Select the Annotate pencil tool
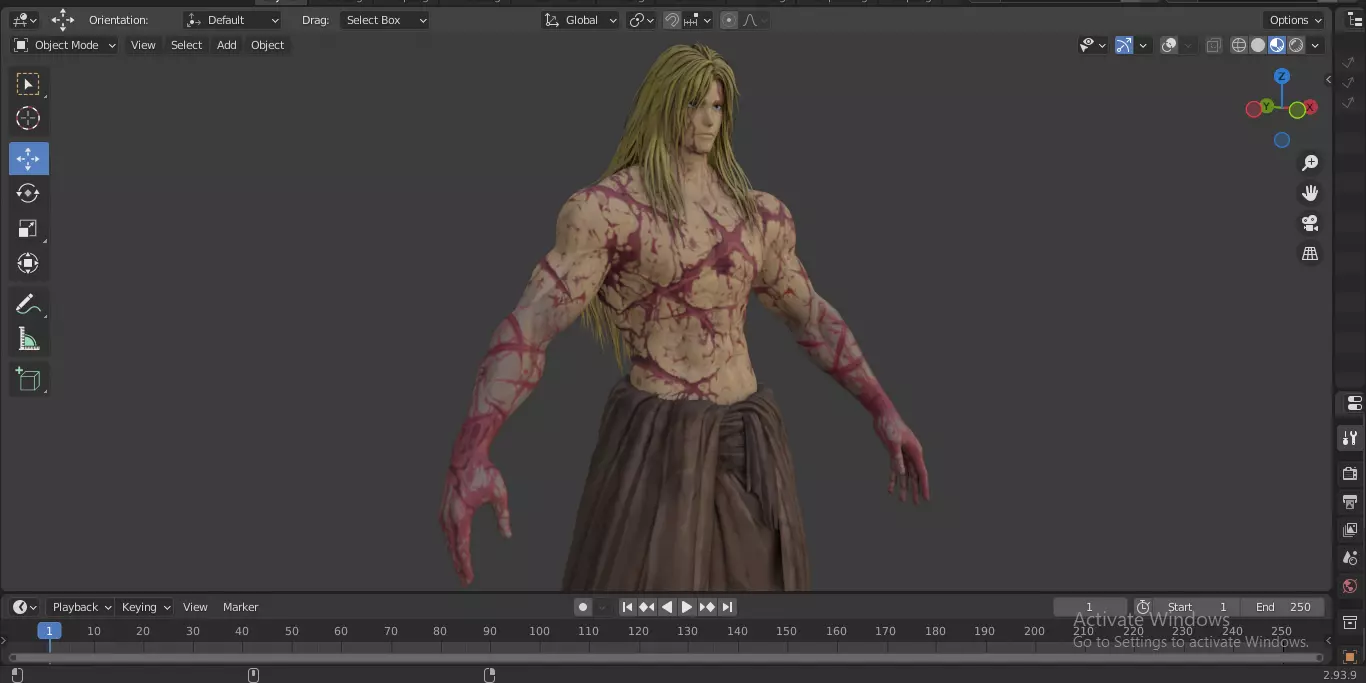This screenshot has height=683, width=1366. click(x=28, y=305)
